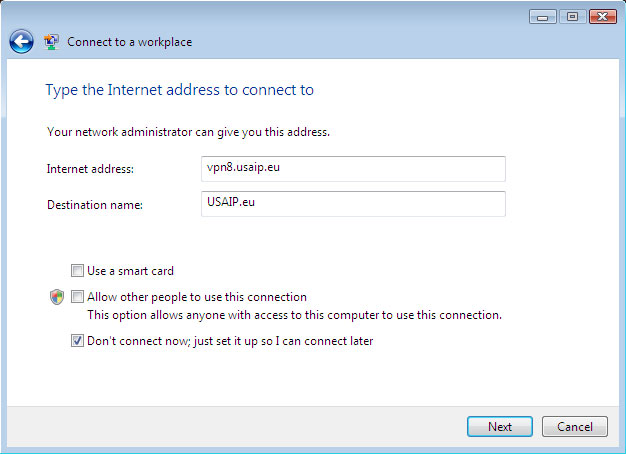Close the wizard with the red X
626x454 pixels.
pyautogui.click(x=603, y=17)
